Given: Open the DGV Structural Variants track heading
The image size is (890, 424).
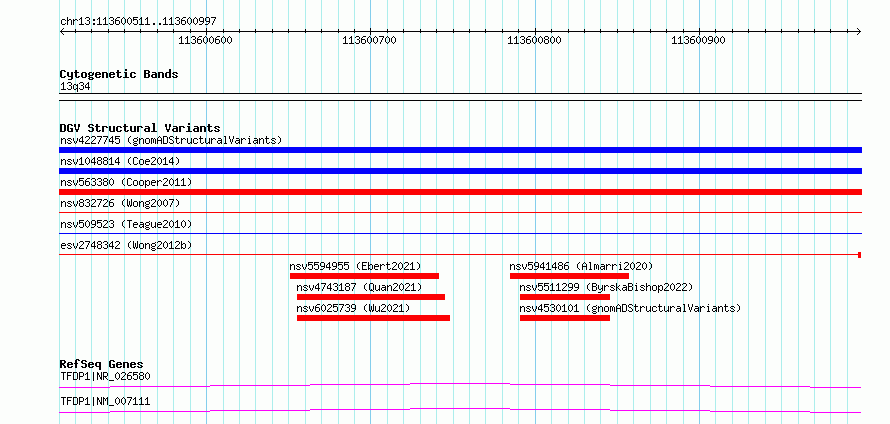Looking at the screenshot, I should [140, 128].
